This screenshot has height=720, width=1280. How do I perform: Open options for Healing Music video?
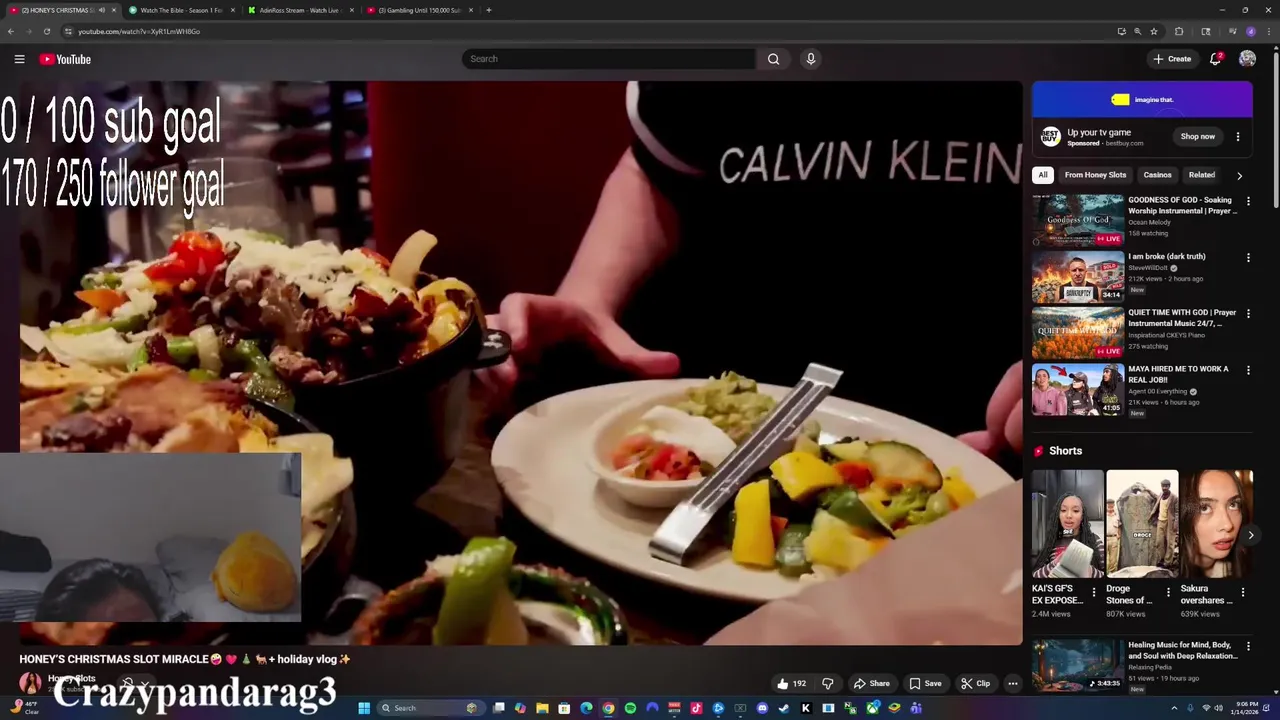(x=1248, y=647)
